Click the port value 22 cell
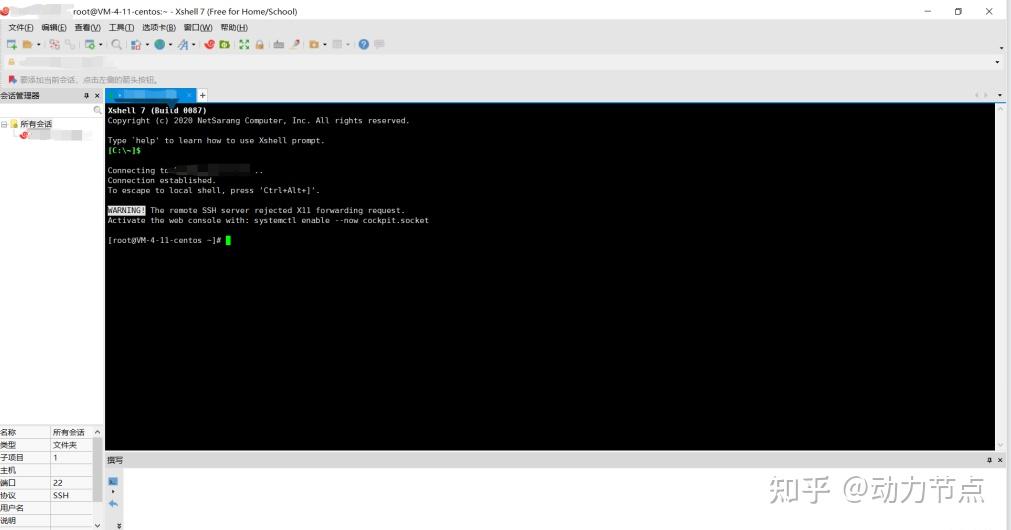 point(72,482)
